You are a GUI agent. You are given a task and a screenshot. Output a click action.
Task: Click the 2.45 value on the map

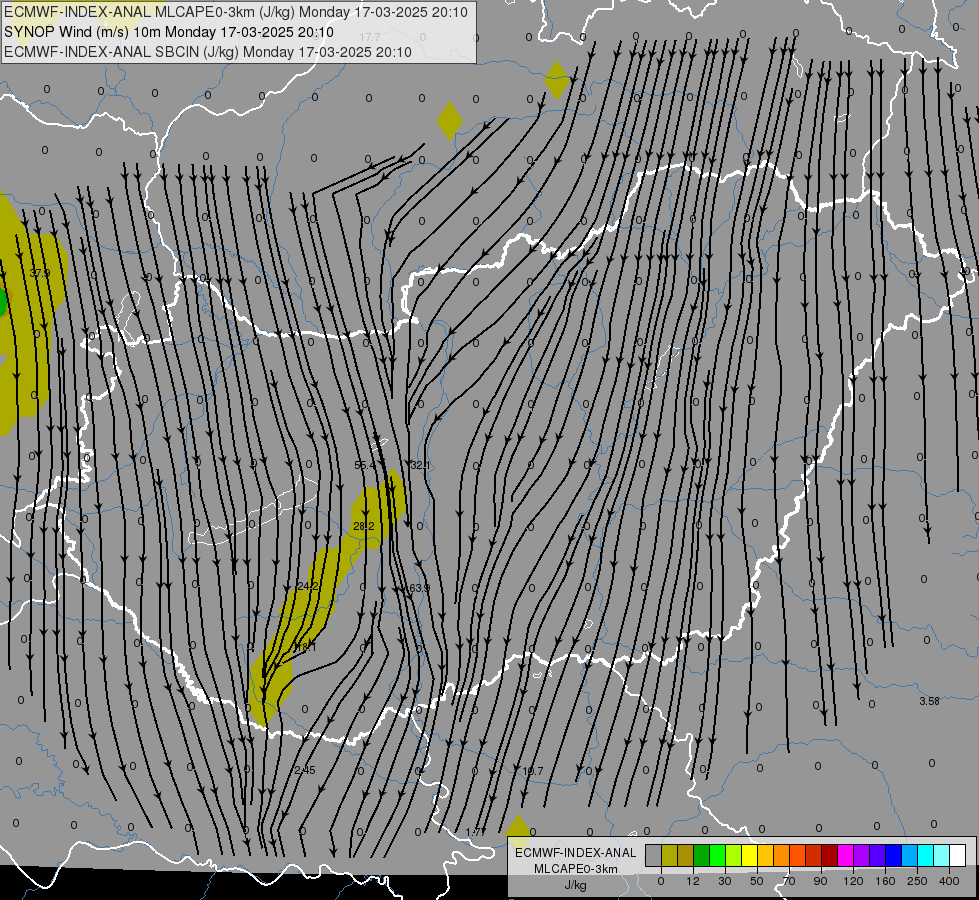tap(305, 770)
